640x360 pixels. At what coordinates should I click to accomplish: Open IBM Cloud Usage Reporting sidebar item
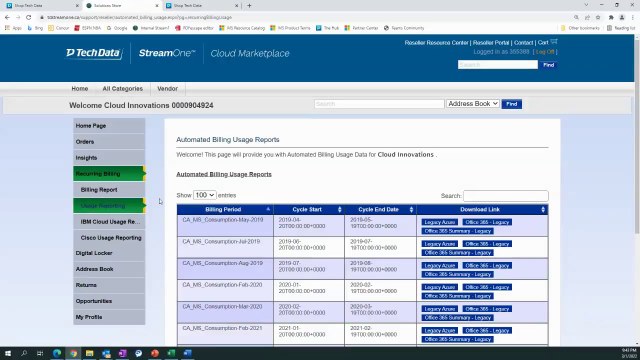point(109,222)
